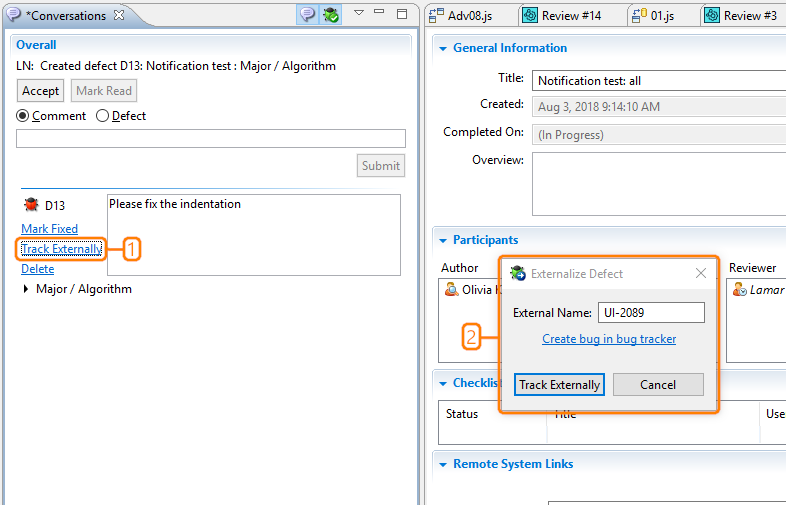Click the Lamar reviewer user icon
This screenshot has height=505, width=786.
(739, 289)
